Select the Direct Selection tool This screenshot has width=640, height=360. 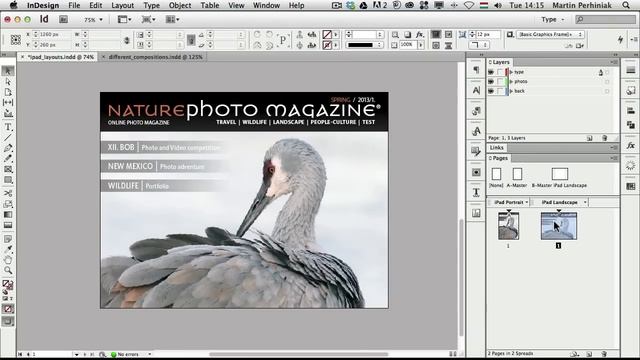click(8, 82)
